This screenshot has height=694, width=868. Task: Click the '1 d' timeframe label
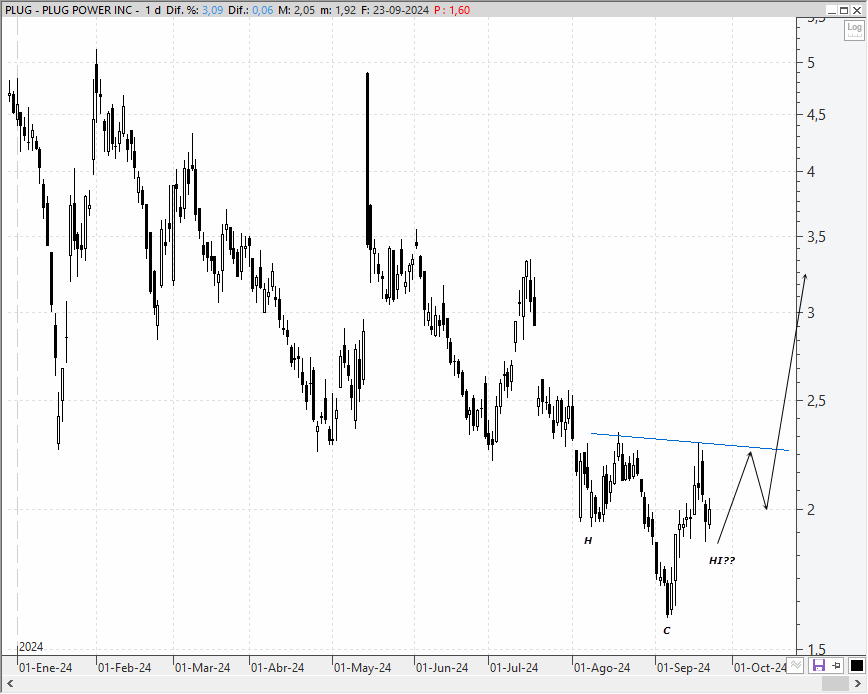click(x=153, y=10)
